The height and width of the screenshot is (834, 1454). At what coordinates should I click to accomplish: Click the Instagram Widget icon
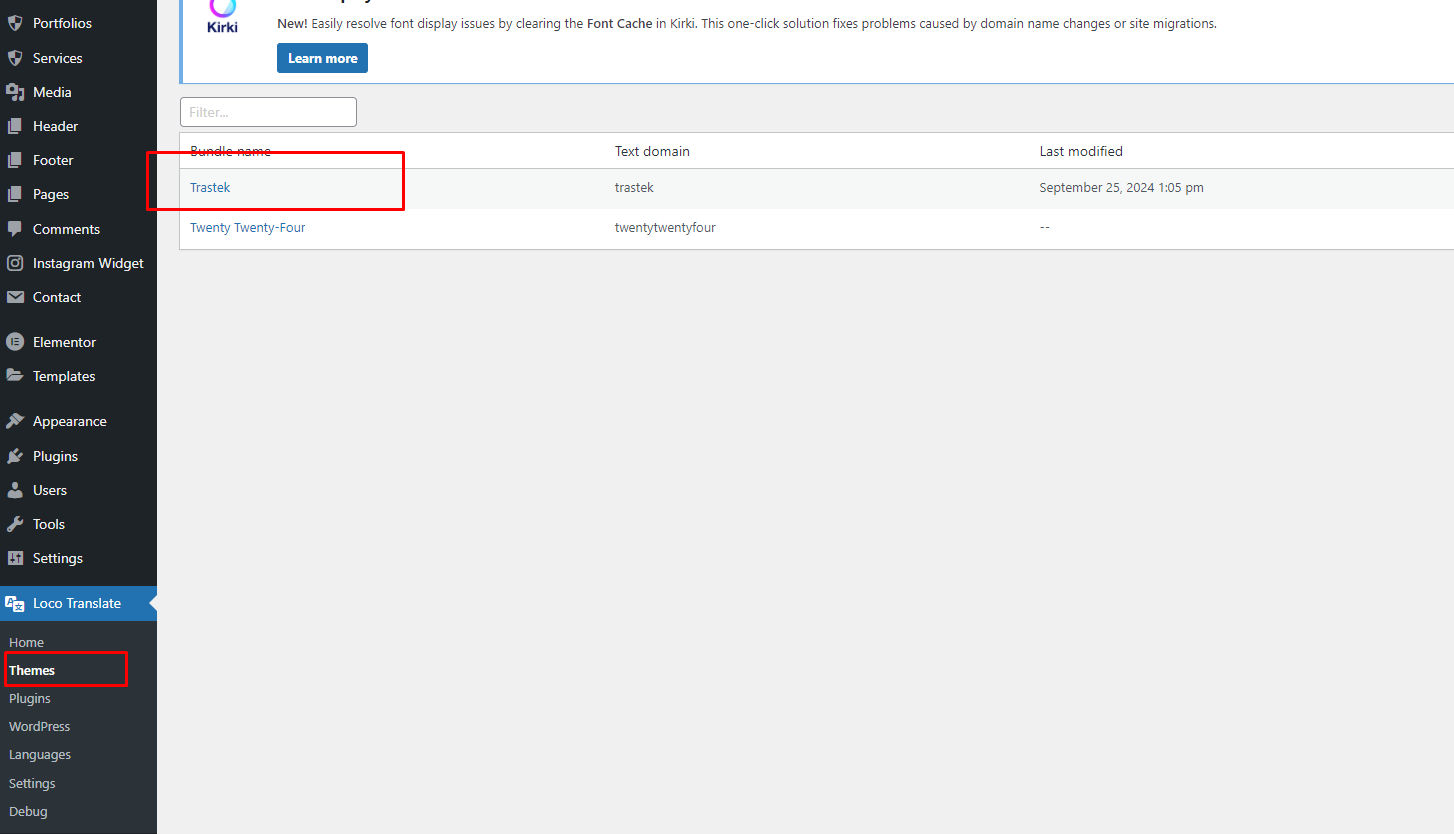click(15, 263)
